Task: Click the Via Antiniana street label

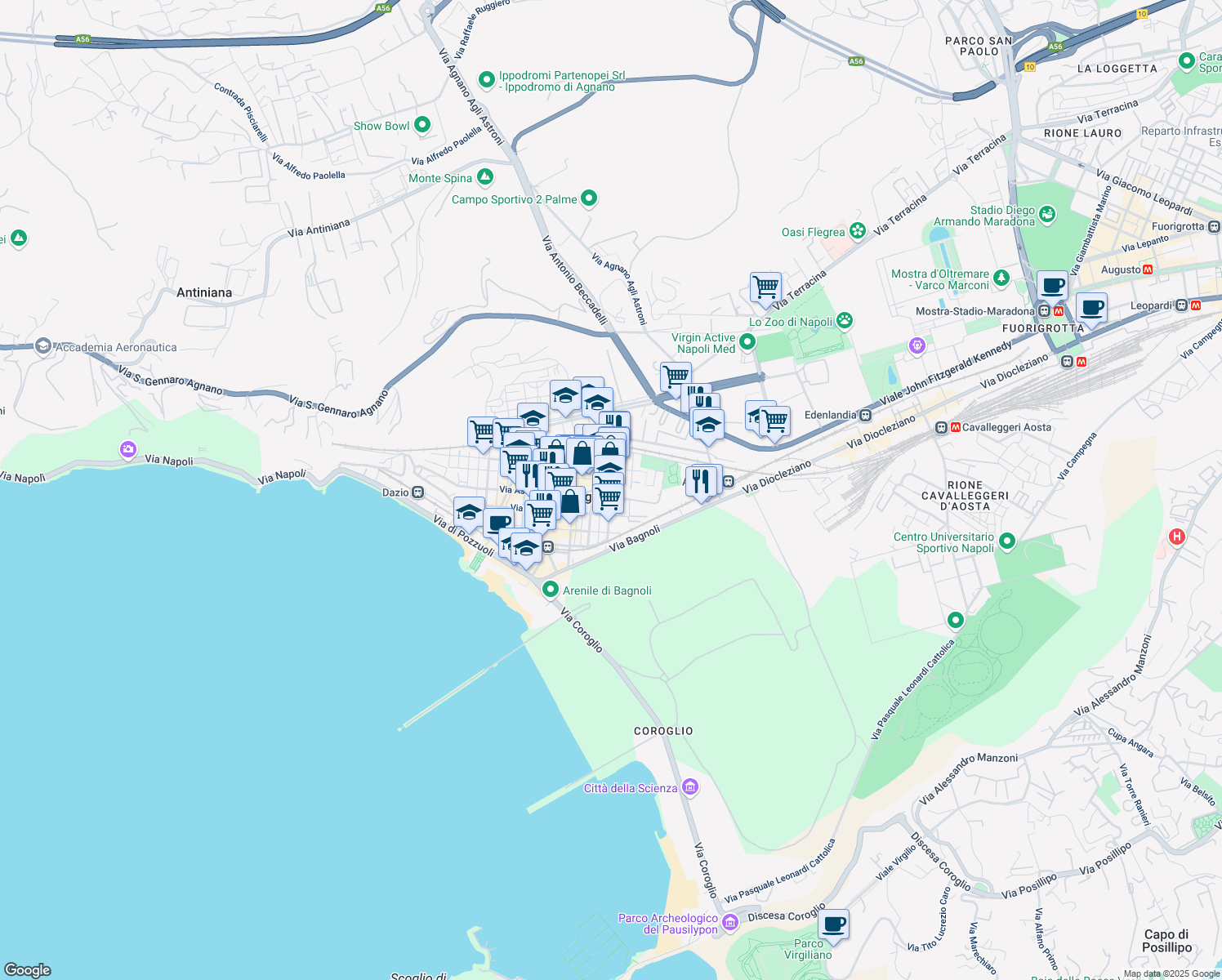Action: coord(319,228)
